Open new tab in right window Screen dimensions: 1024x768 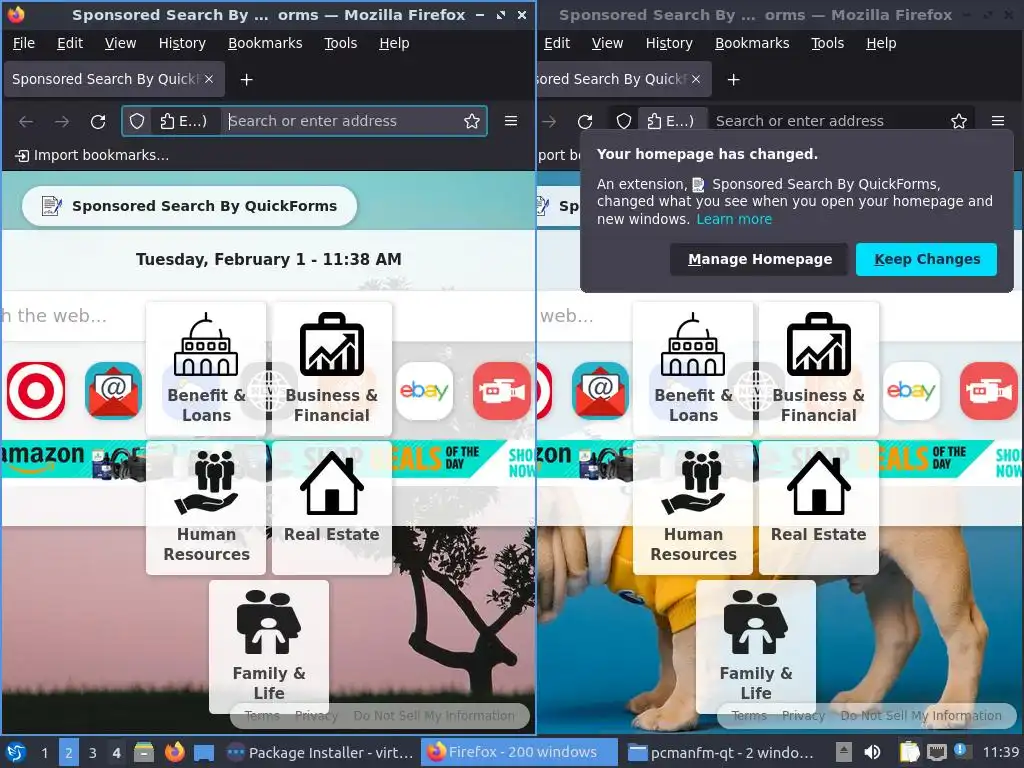[733, 80]
